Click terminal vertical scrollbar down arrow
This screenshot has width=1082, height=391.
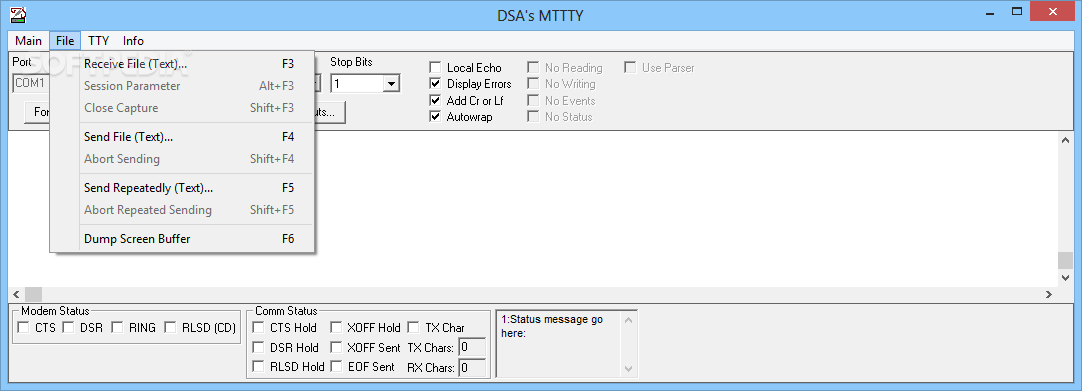tap(1065, 277)
